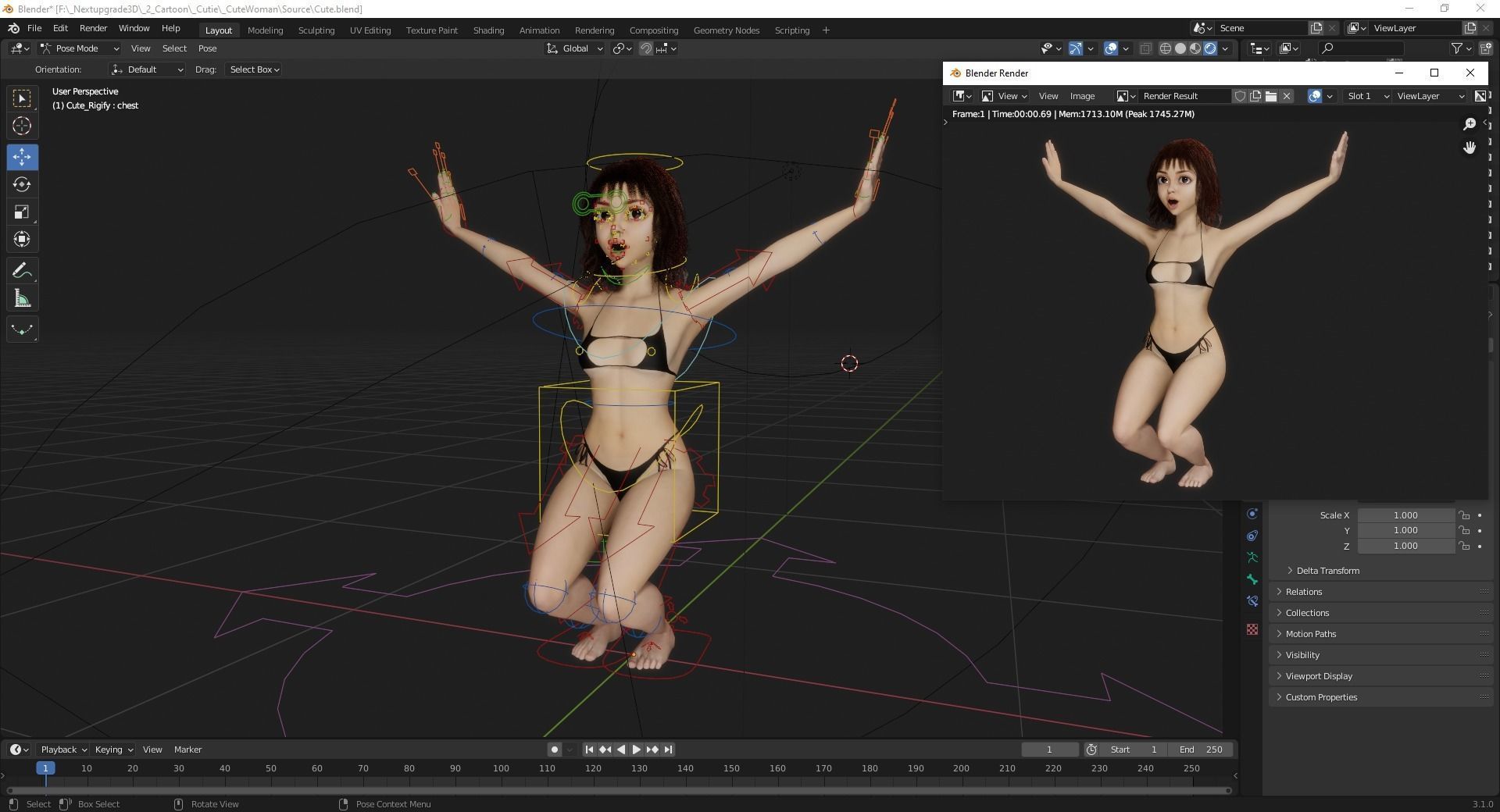
Task: Switch to Wireframe viewport shading
Action: tap(1166, 48)
